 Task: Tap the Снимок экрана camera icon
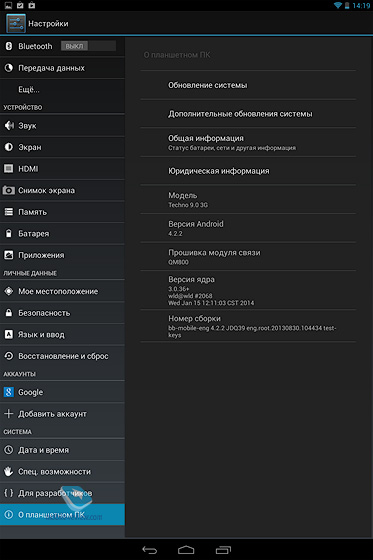[x=9, y=190]
